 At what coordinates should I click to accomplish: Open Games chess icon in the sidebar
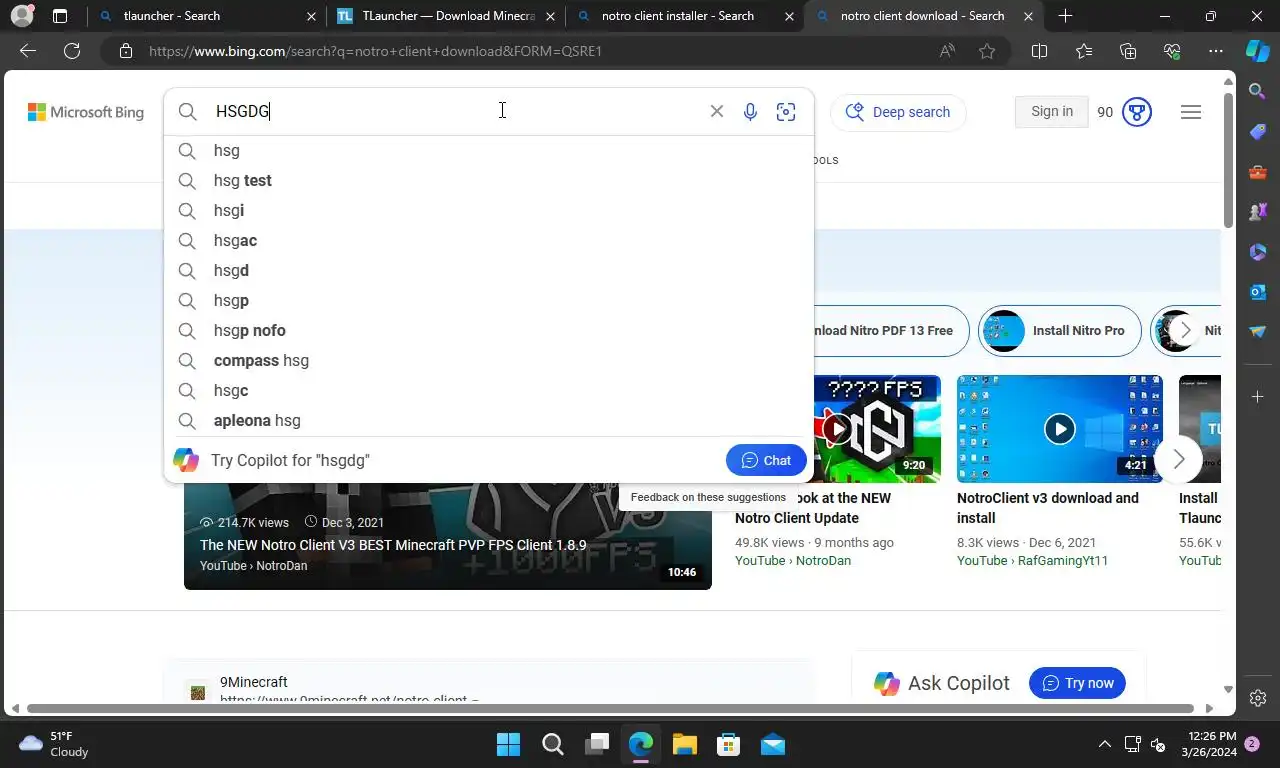click(x=1258, y=212)
